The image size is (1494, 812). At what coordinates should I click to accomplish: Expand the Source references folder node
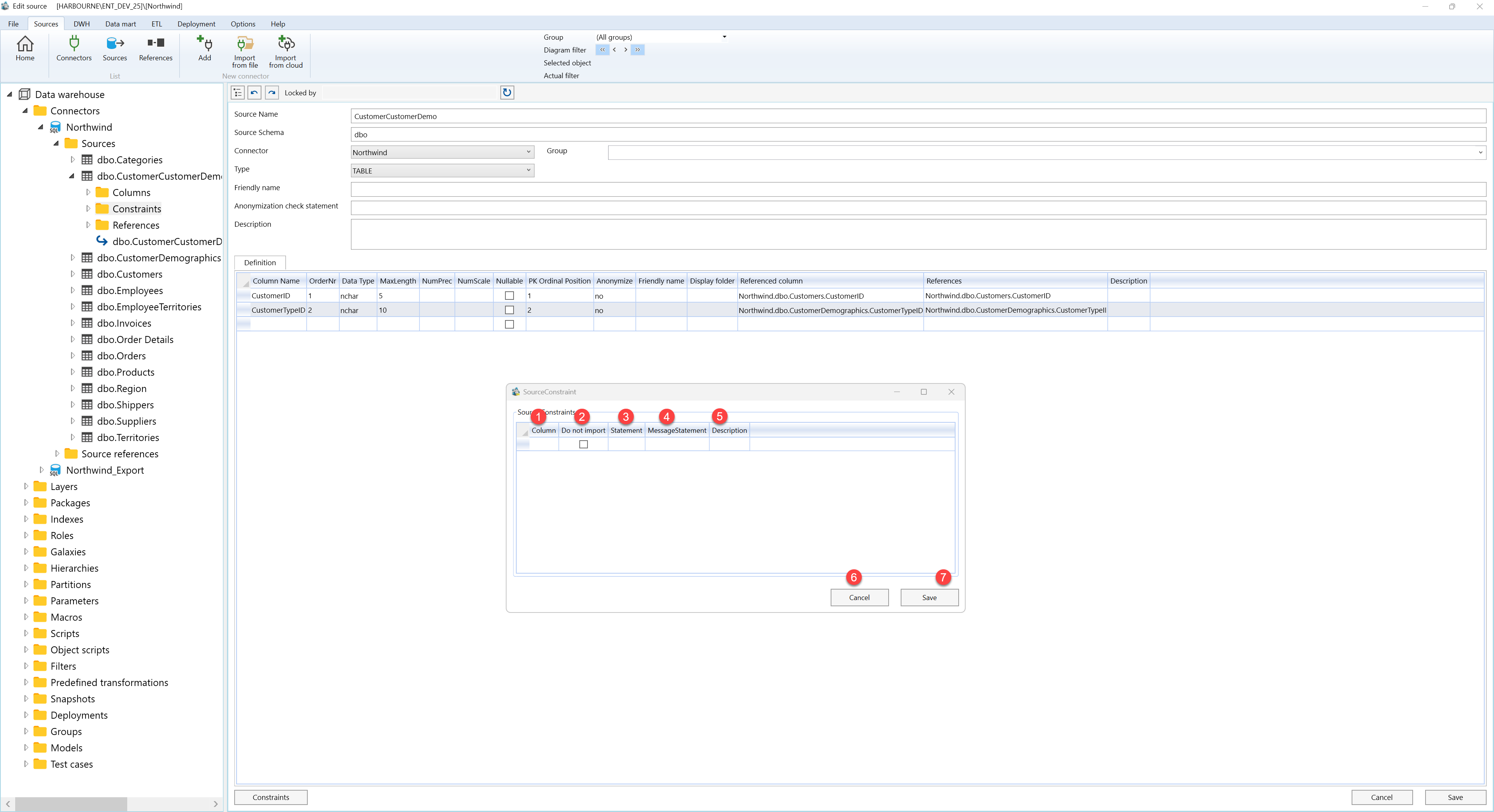57,454
